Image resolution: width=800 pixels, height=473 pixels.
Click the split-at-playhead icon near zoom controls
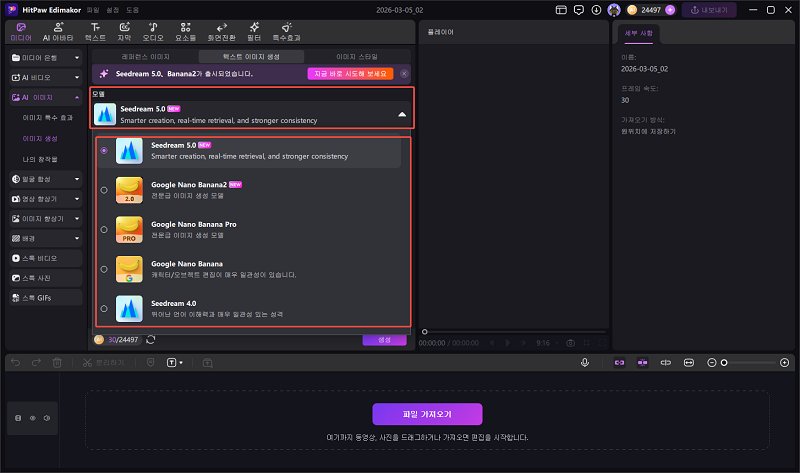[x=666, y=362]
